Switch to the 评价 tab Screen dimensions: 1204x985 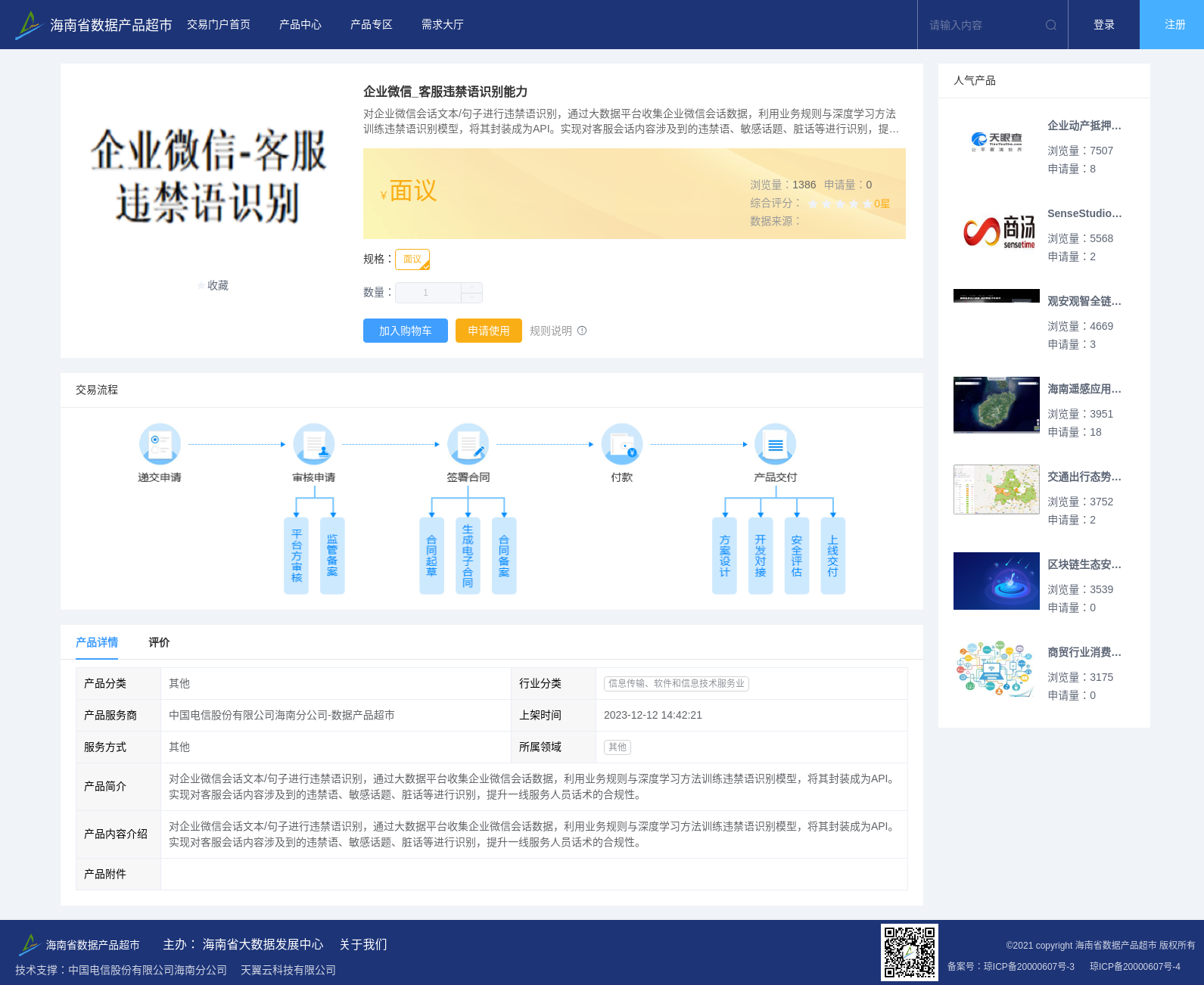tap(159, 642)
